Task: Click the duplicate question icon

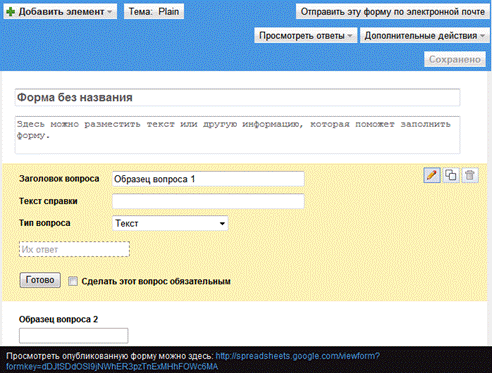Action: (x=451, y=175)
